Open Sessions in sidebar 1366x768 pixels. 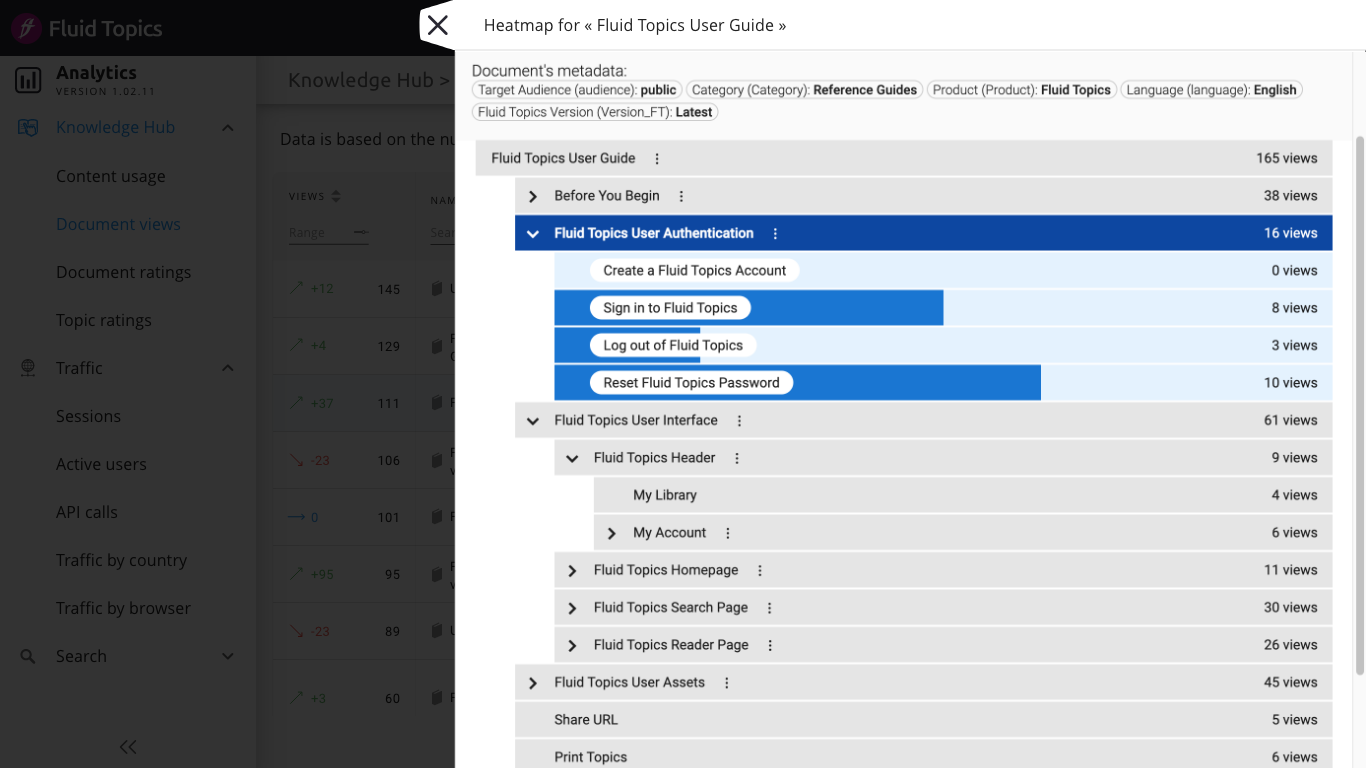(88, 416)
